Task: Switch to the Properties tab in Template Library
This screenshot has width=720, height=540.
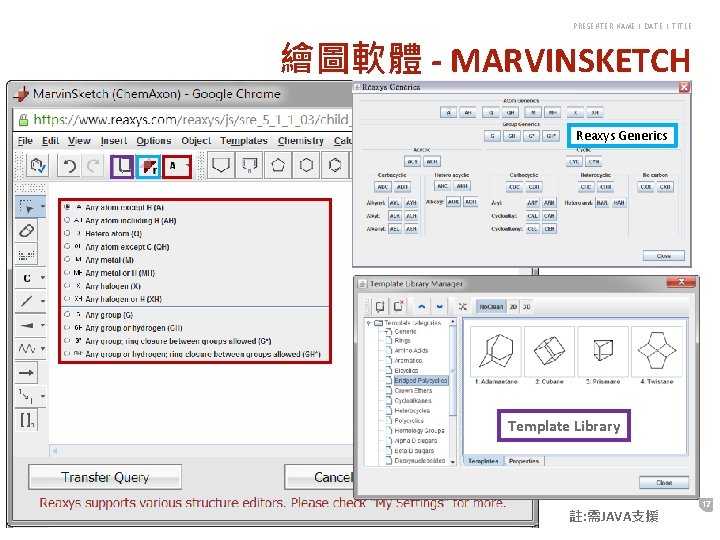Action: point(523,461)
